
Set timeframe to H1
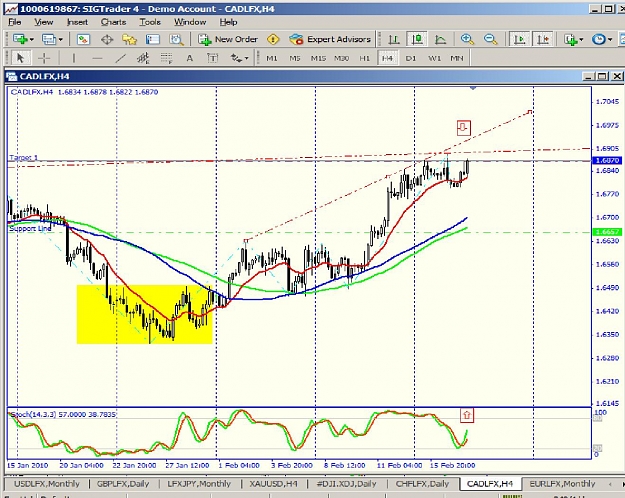pyautogui.click(x=364, y=58)
